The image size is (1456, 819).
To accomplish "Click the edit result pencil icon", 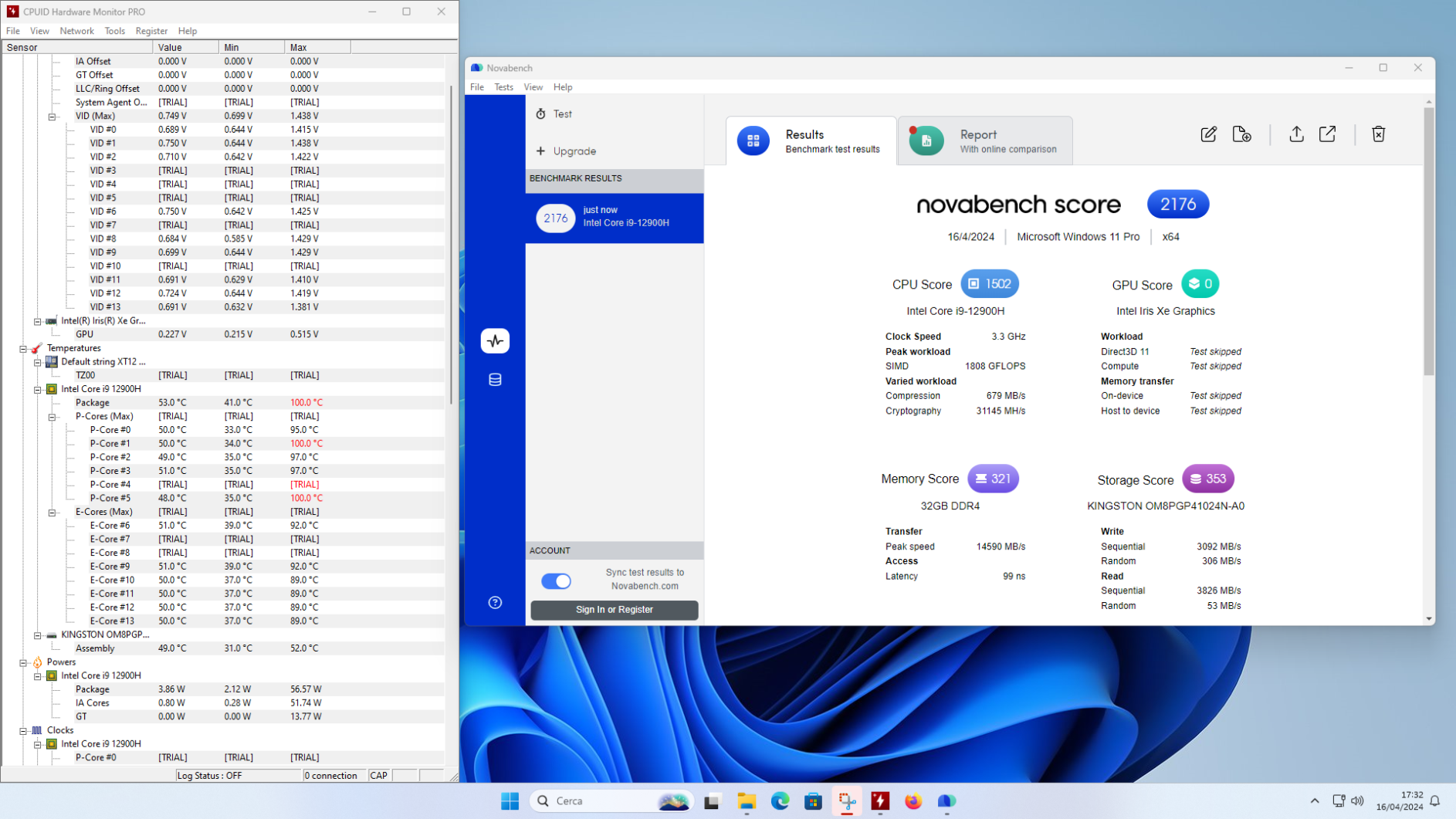I will point(1208,134).
